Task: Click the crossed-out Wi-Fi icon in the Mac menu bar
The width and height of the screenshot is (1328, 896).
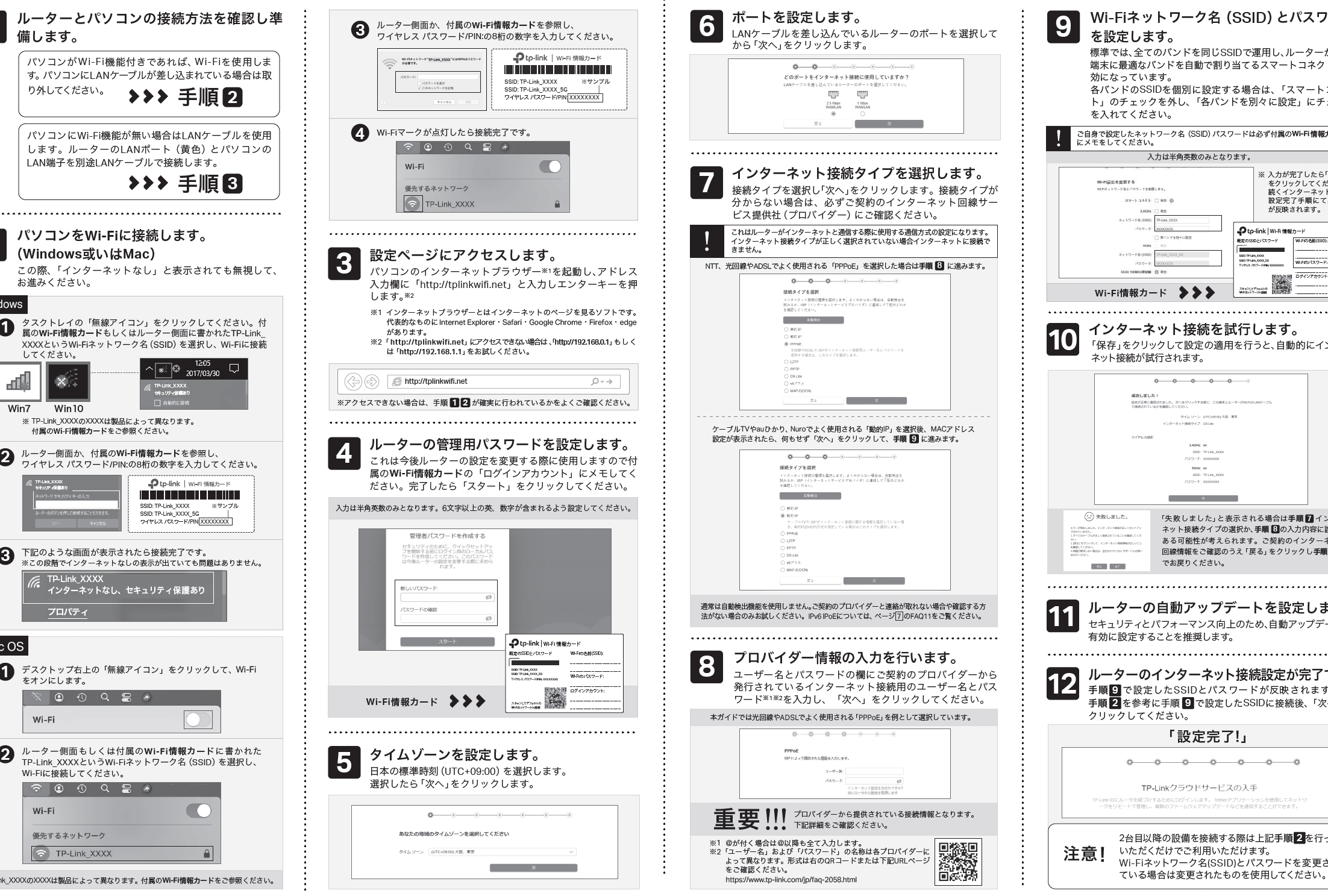Action: (x=38, y=698)
